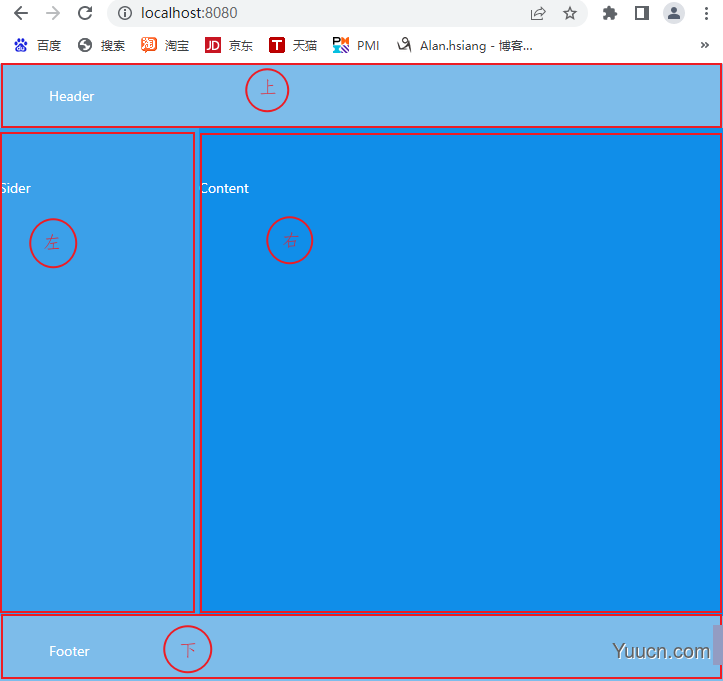This screenshot has width=723, height=681.
Task: Open the extensions puzzle icon
Action: tap(610, 13)
